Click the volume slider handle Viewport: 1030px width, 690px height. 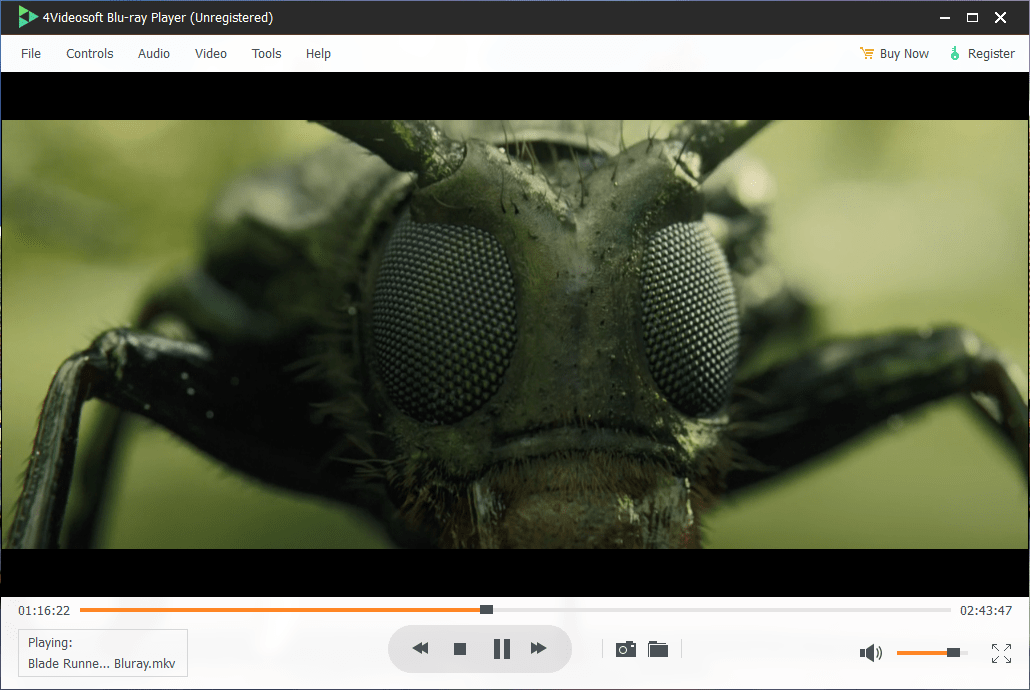click(953, 652)
